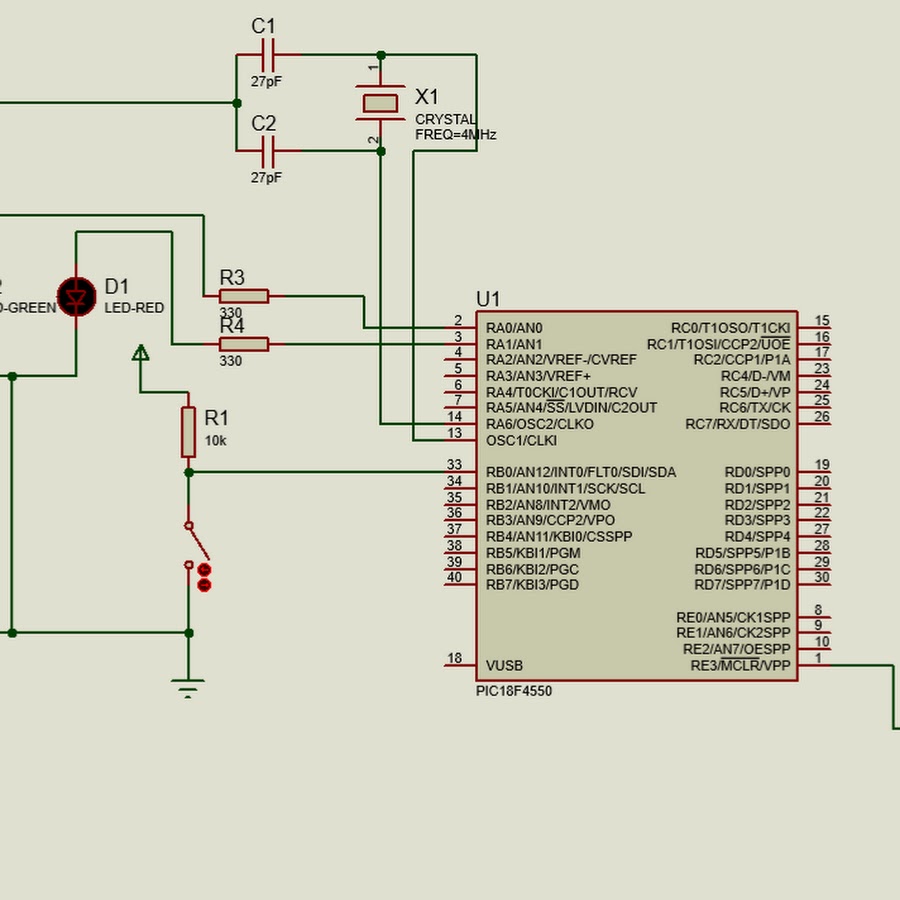This screenshot has height=900, width=900.
Task: Select the C1 capacitor symbol
Action: [x=267, y=55]
